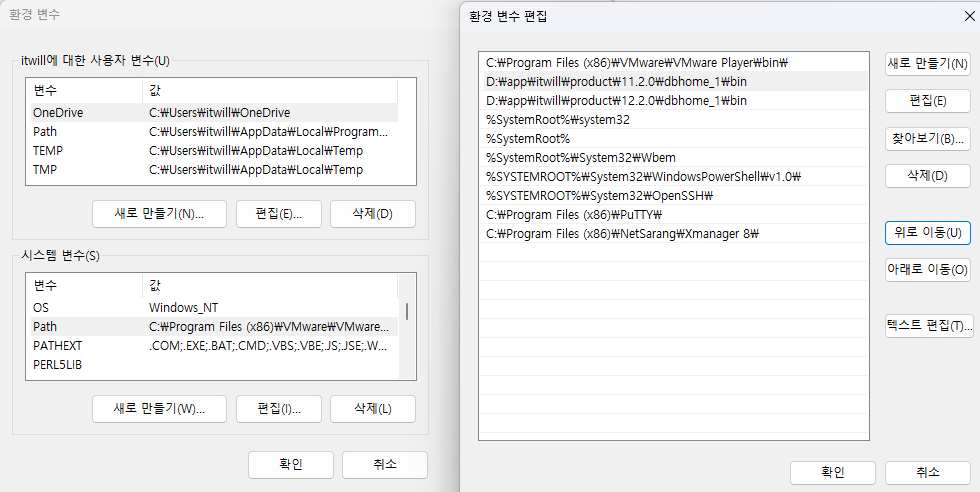This screenshot has height=492, width=980.
Task: Select TMP user variable row
Action: pyautogui.click(x=214, y=169)
